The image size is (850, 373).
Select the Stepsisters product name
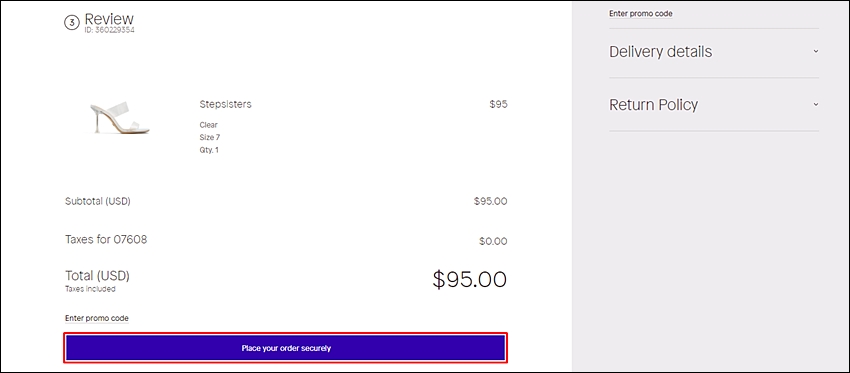pyautogui.click(x=225, y=104)
